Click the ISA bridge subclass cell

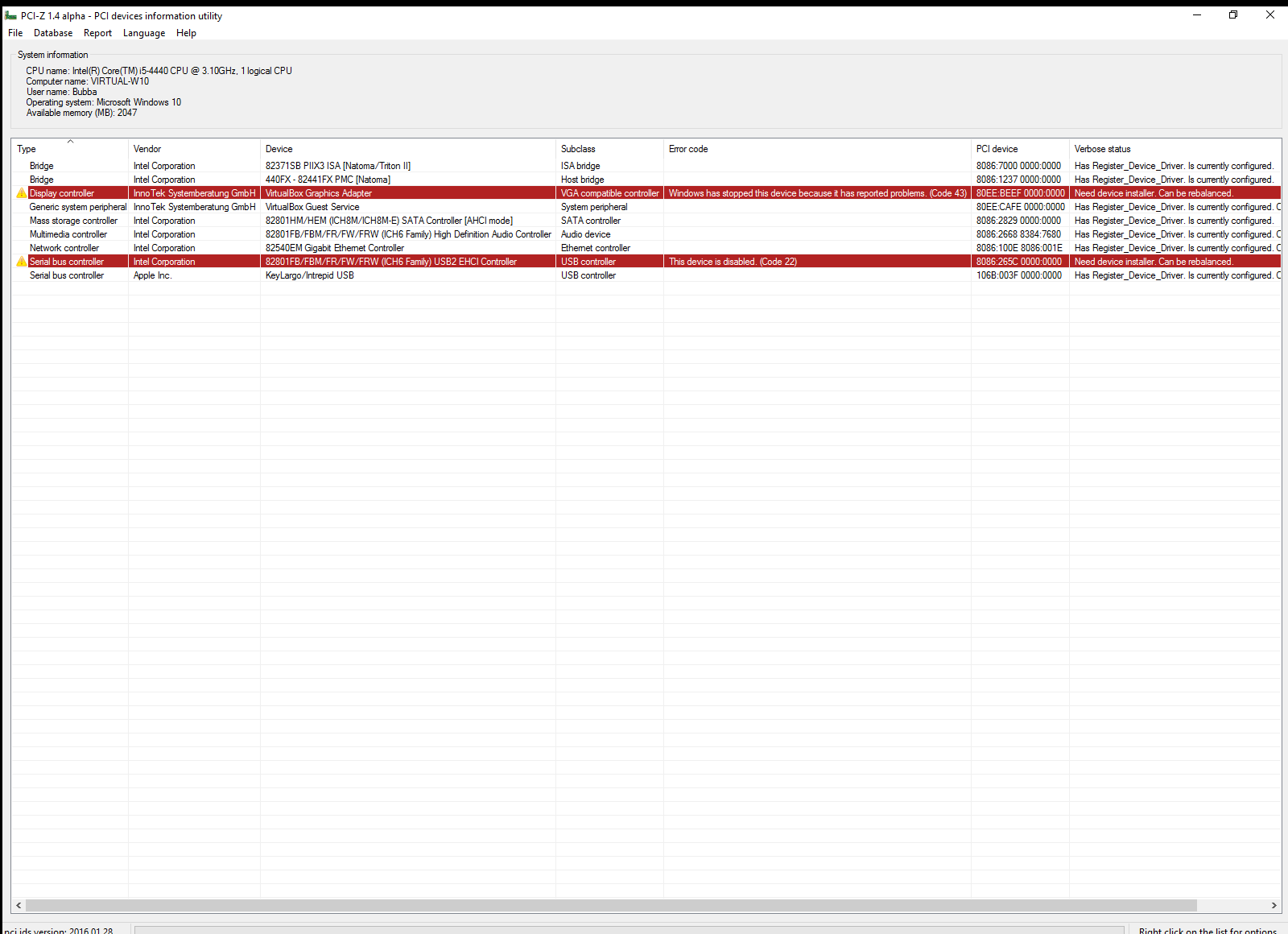(580, 166)
